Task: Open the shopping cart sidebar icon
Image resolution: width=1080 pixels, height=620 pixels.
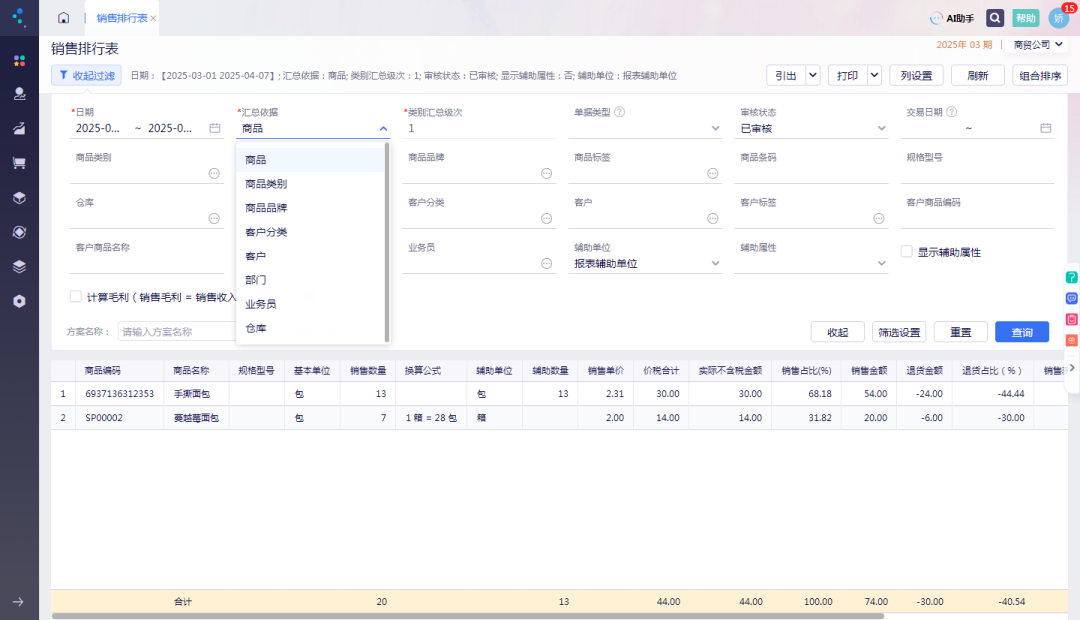Action: (x=19, y=163)
